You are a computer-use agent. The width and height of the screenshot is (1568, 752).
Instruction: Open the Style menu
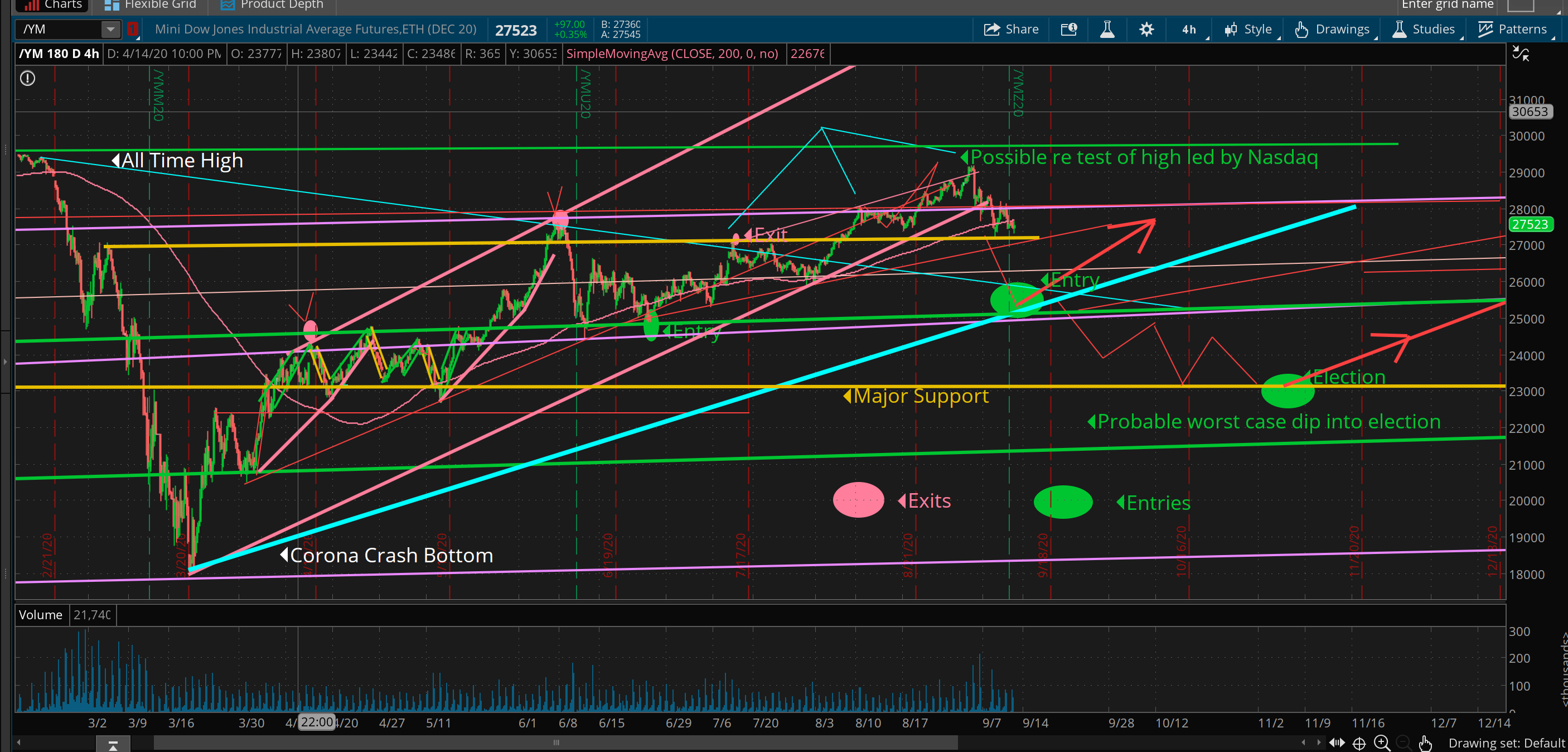1248,29
